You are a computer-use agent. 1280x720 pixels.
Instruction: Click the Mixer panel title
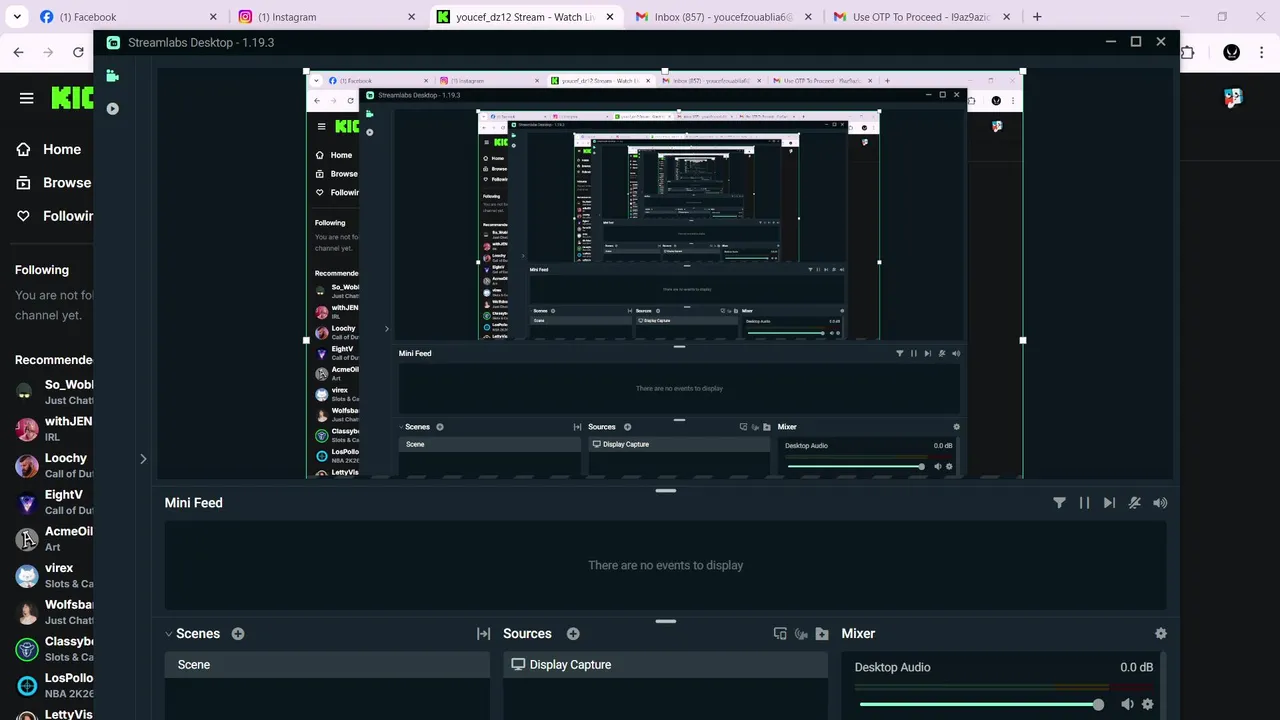point(858,634)
